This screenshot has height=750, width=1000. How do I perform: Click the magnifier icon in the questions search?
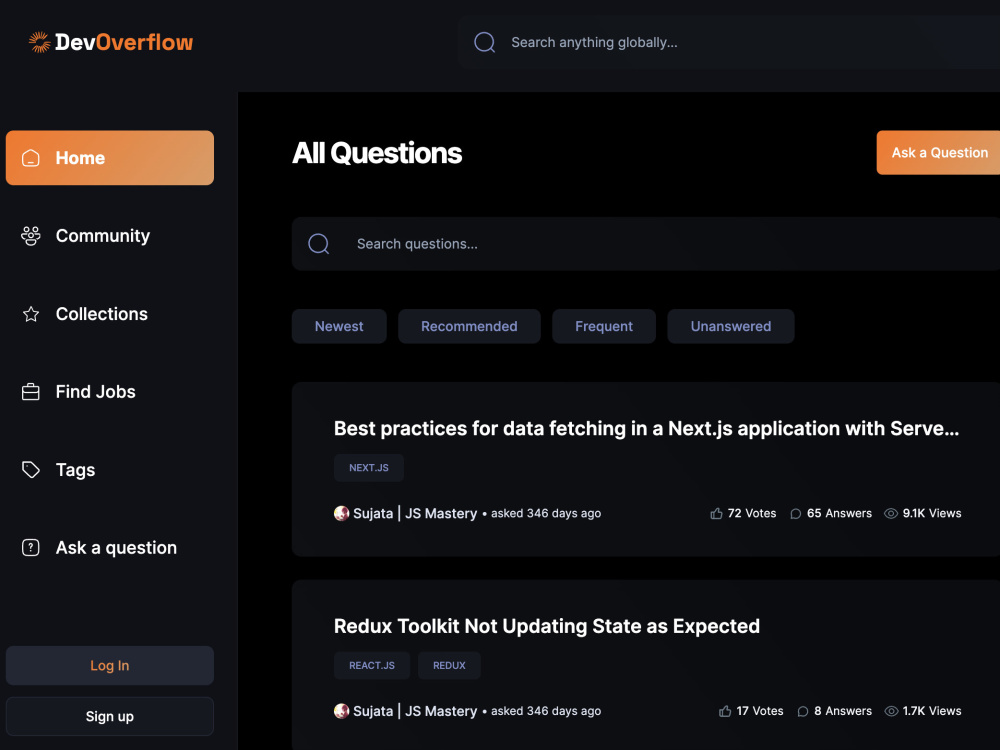click(x=319, y=244)
